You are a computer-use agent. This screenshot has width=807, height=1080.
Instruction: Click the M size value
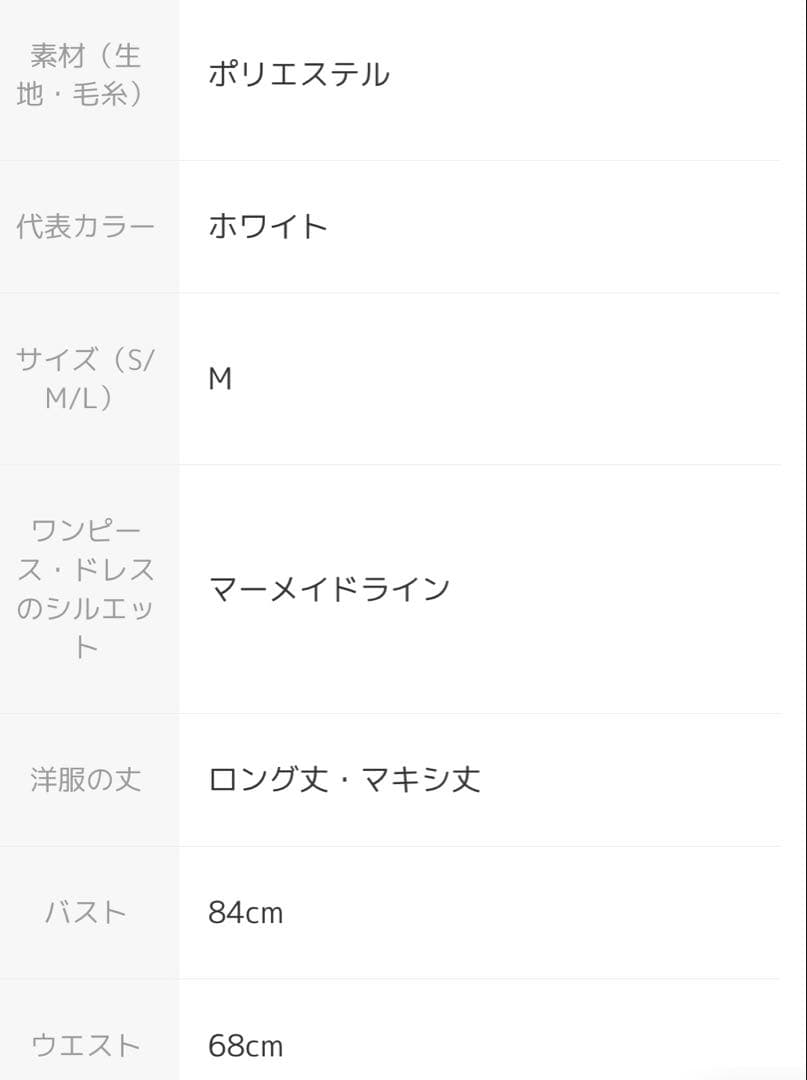220,379
